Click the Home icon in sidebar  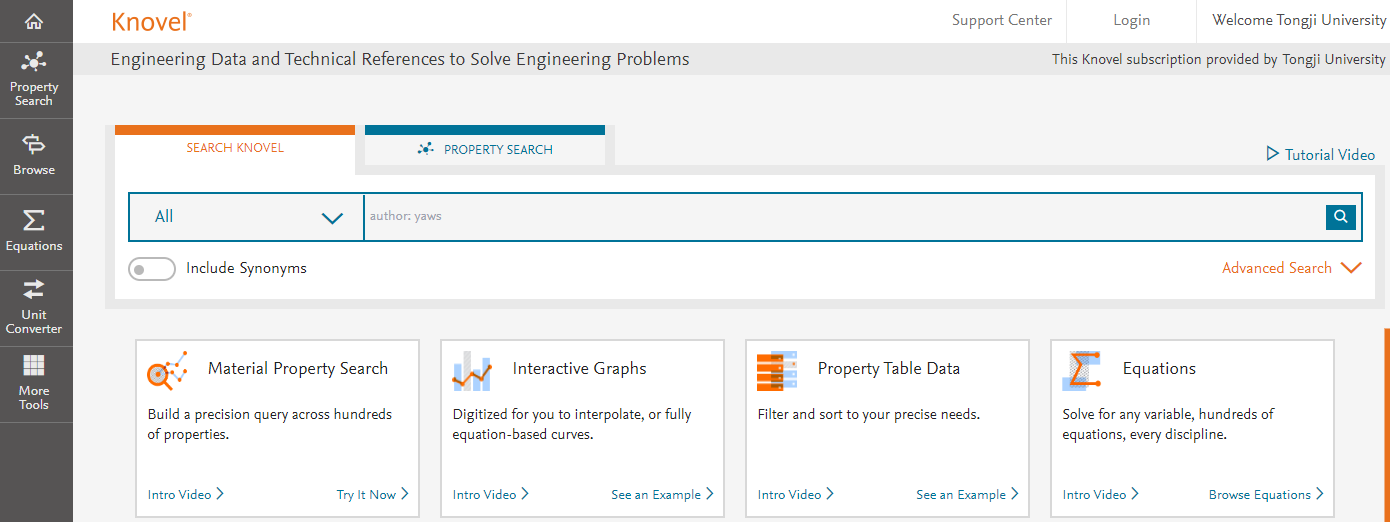click(x=34, y=21)
